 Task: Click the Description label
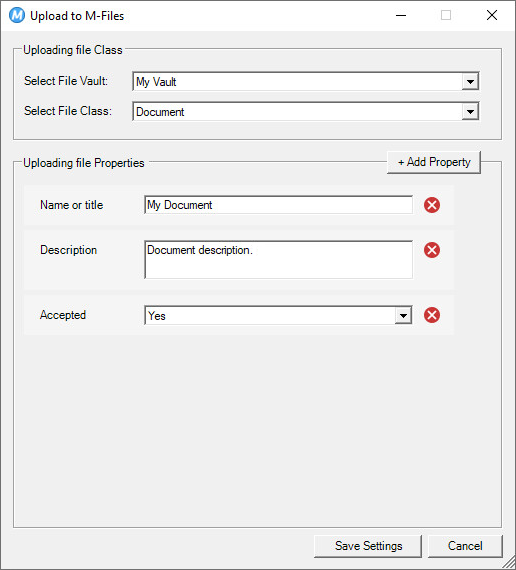[68, 250]
